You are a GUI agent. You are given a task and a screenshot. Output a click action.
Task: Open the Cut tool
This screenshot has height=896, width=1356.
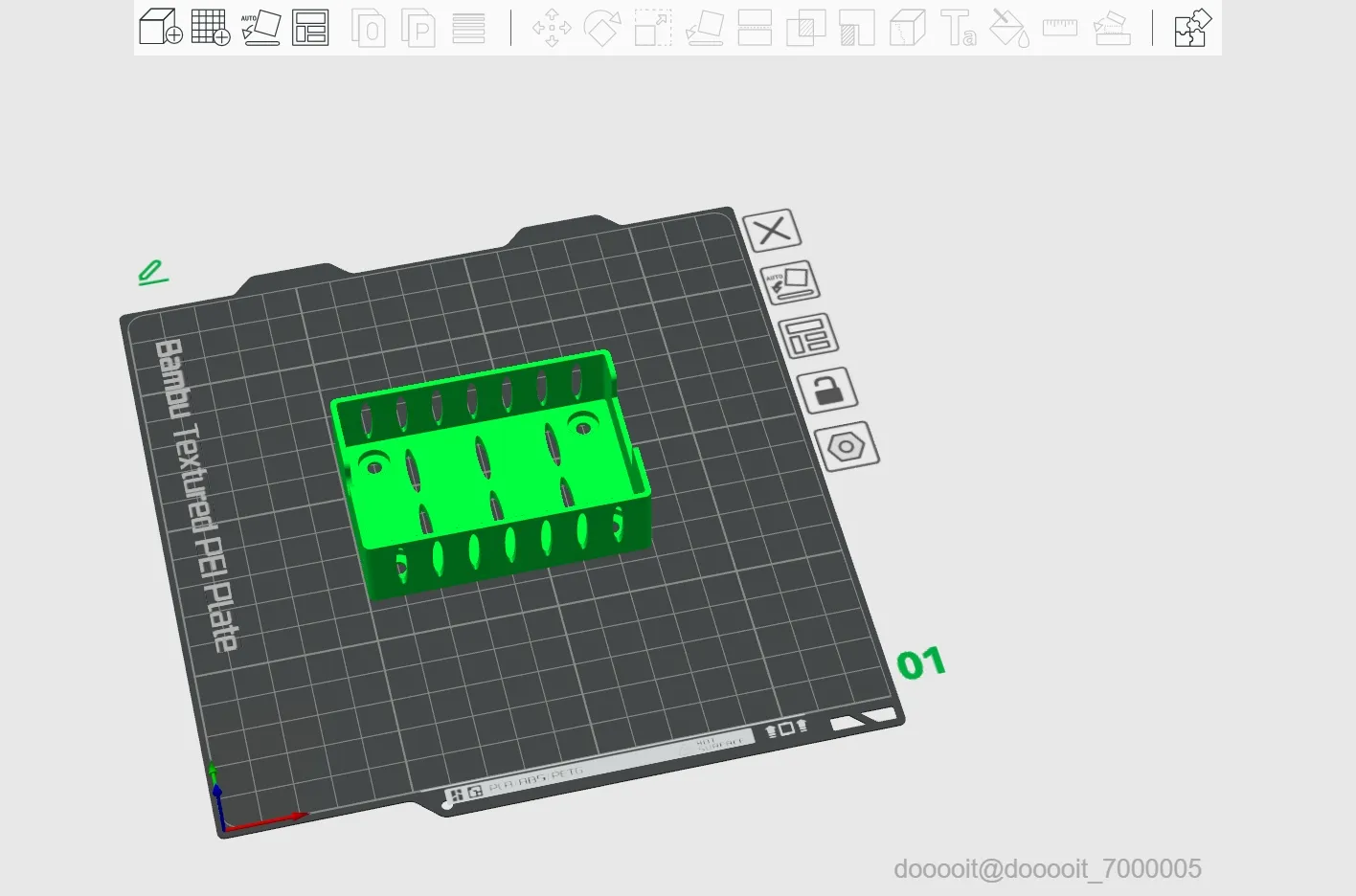755,28
